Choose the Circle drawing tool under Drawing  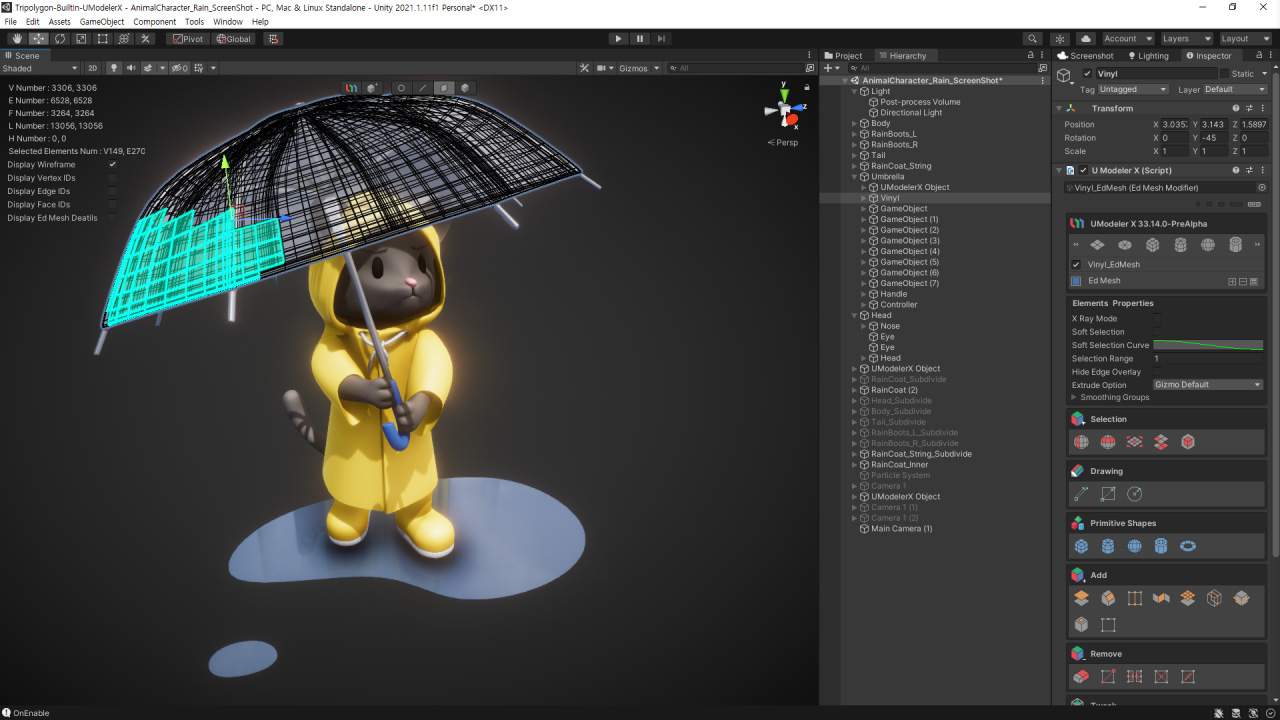point(1134,494)
